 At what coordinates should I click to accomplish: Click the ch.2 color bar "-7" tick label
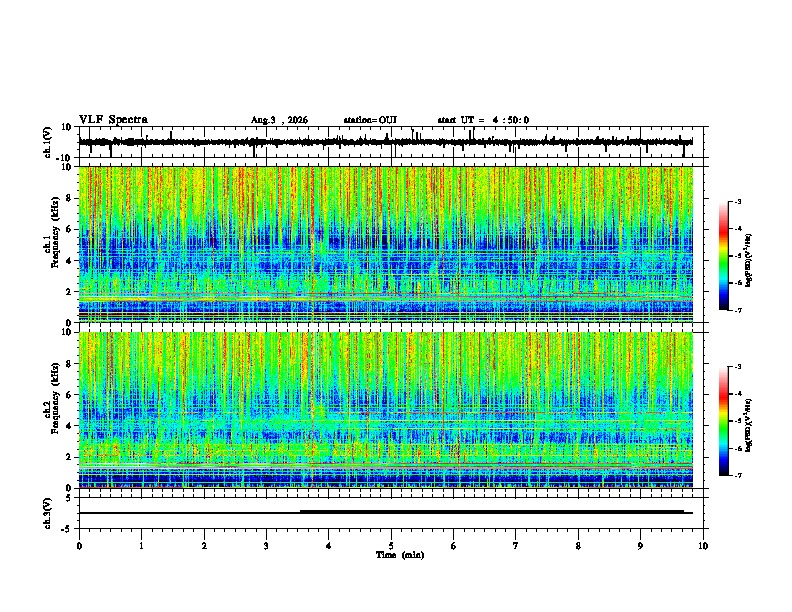[x=737, y=475]
